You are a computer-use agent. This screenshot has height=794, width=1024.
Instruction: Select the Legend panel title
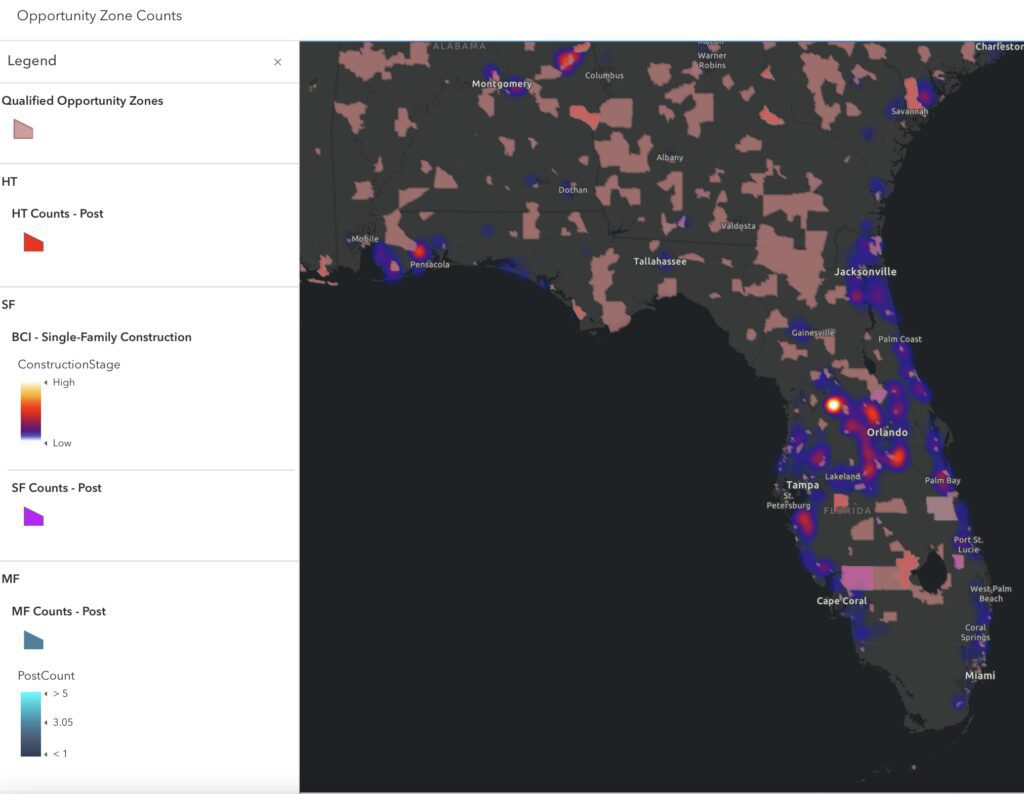tap(32, 61)
